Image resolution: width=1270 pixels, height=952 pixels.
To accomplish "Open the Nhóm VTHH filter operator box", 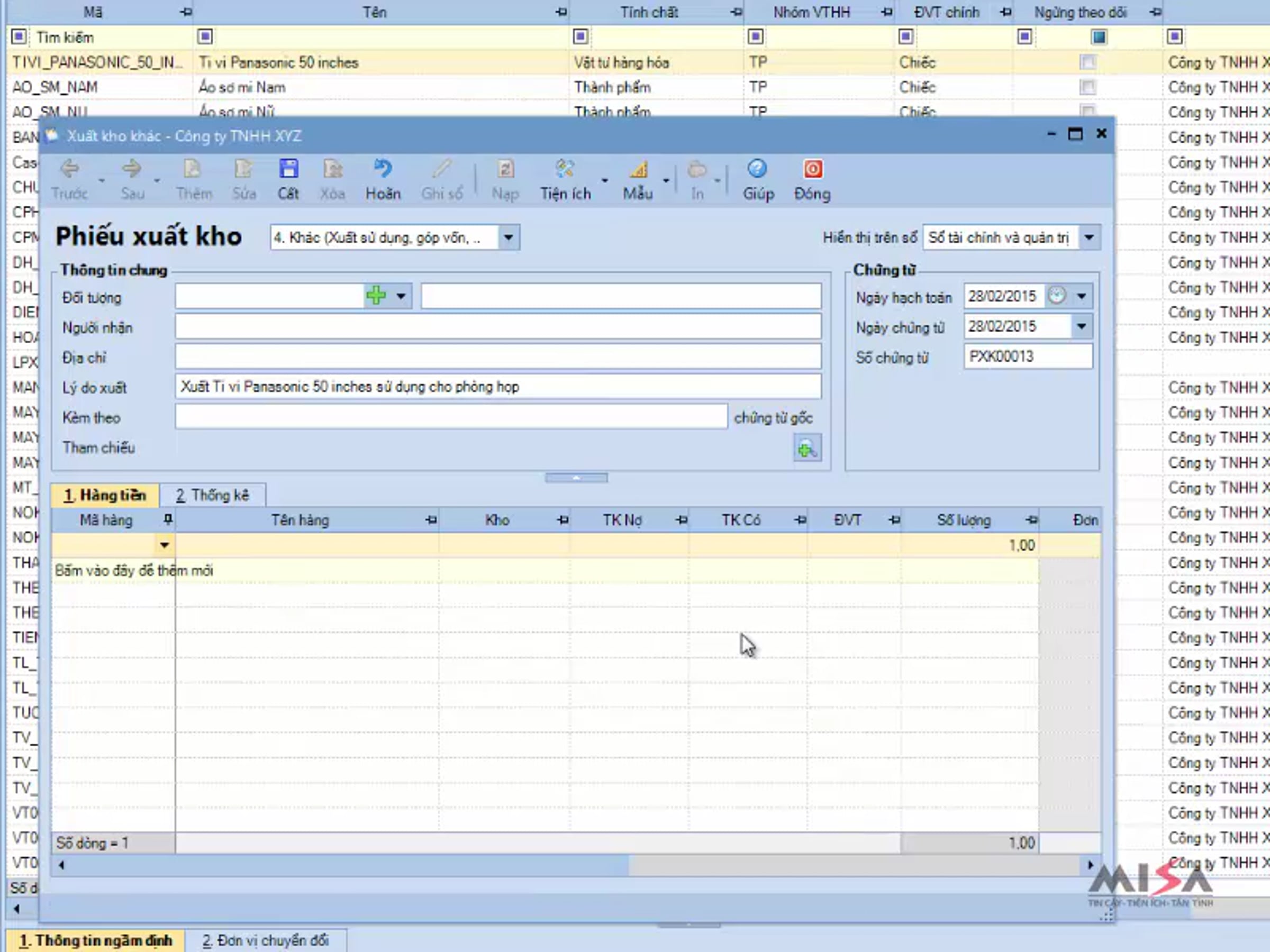I will point(756,38).
